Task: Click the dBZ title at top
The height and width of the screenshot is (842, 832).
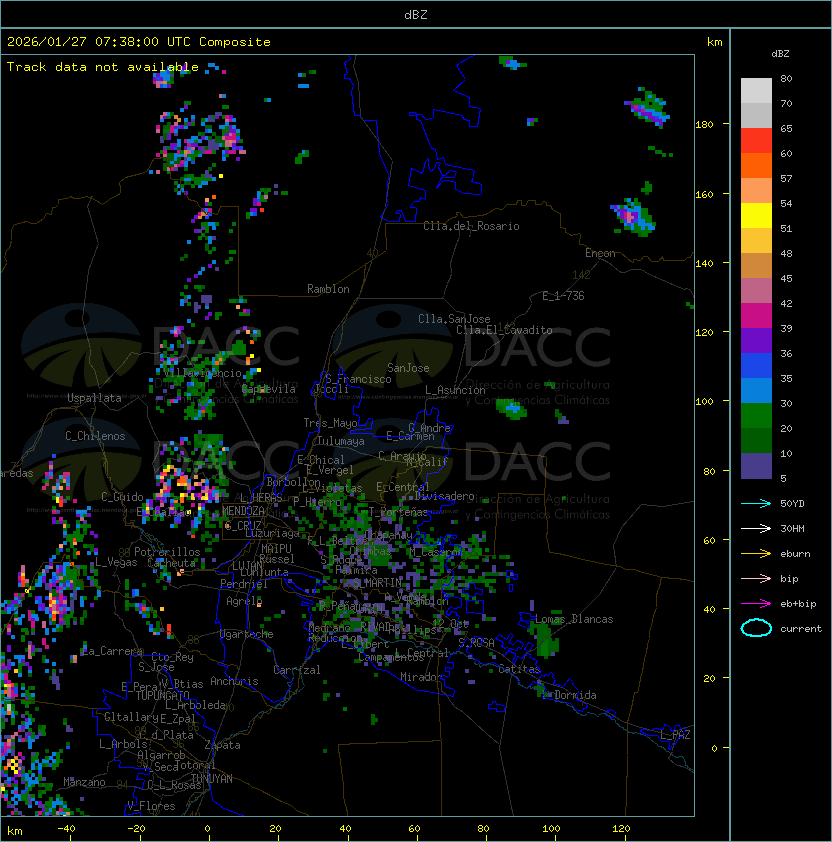Action: point(416,15)
